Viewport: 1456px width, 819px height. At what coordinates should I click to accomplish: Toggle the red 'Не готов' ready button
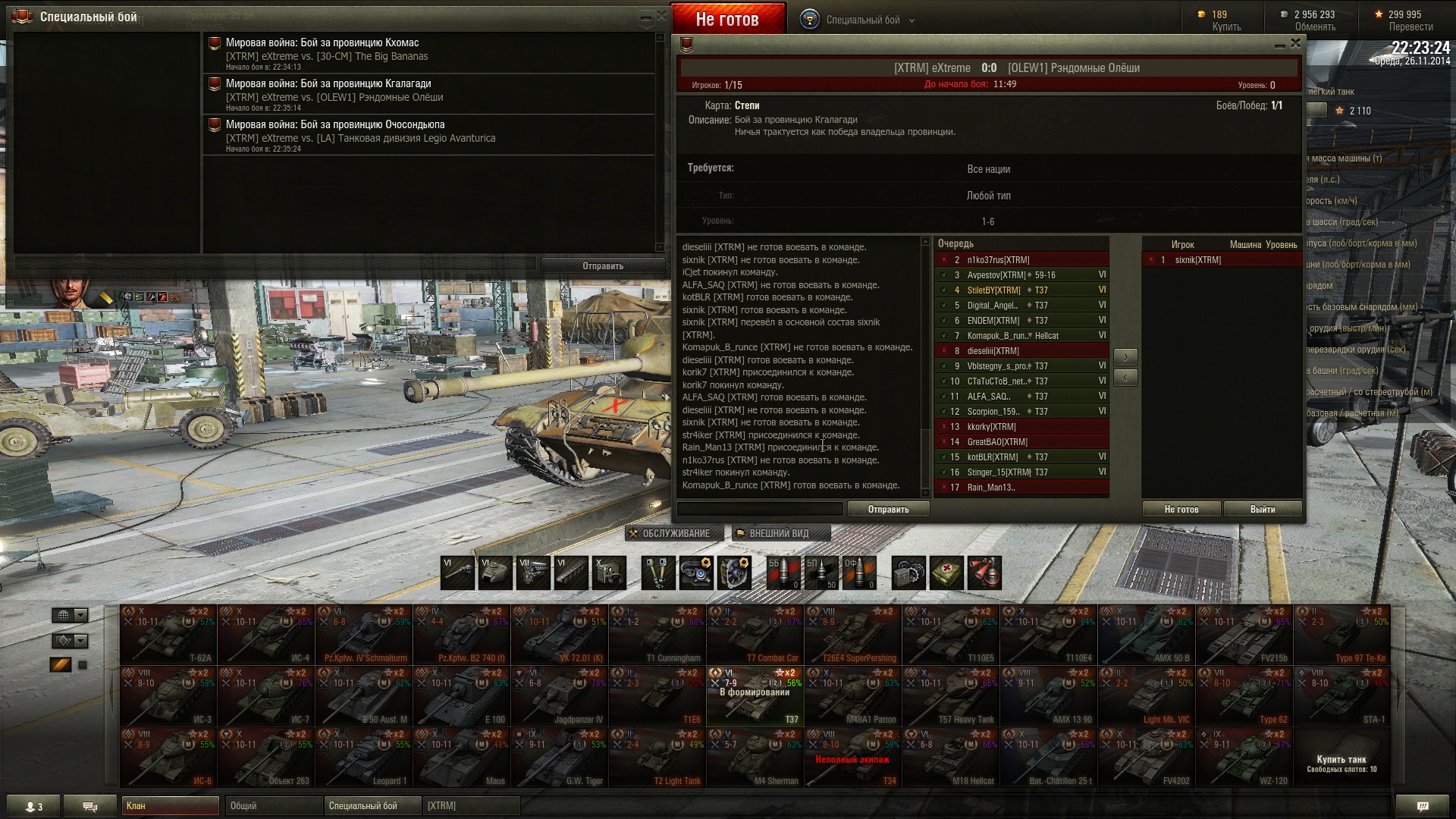pyautogui.click(x=727, y=20)
